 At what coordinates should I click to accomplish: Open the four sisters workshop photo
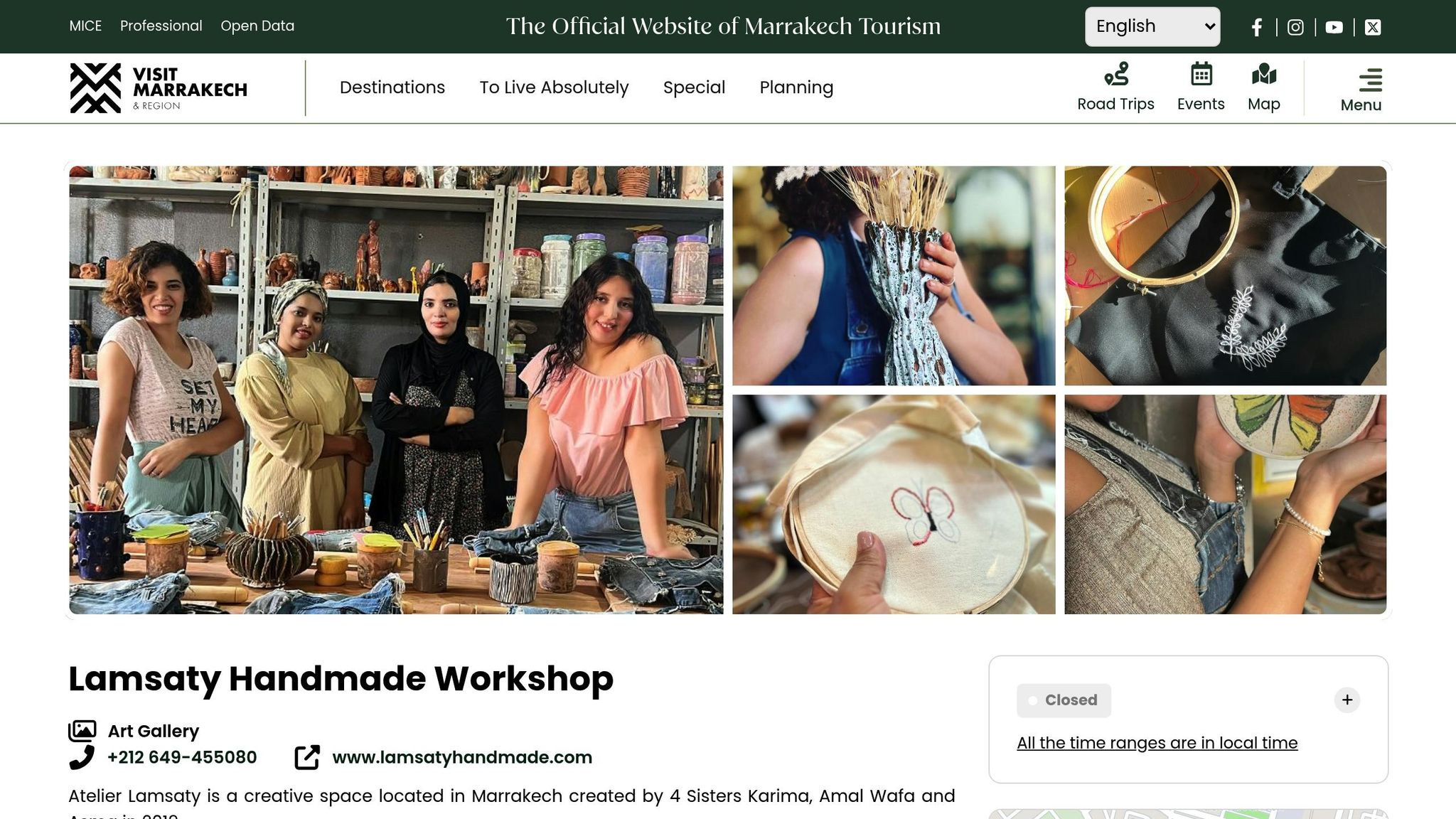[x=396, y=390]
